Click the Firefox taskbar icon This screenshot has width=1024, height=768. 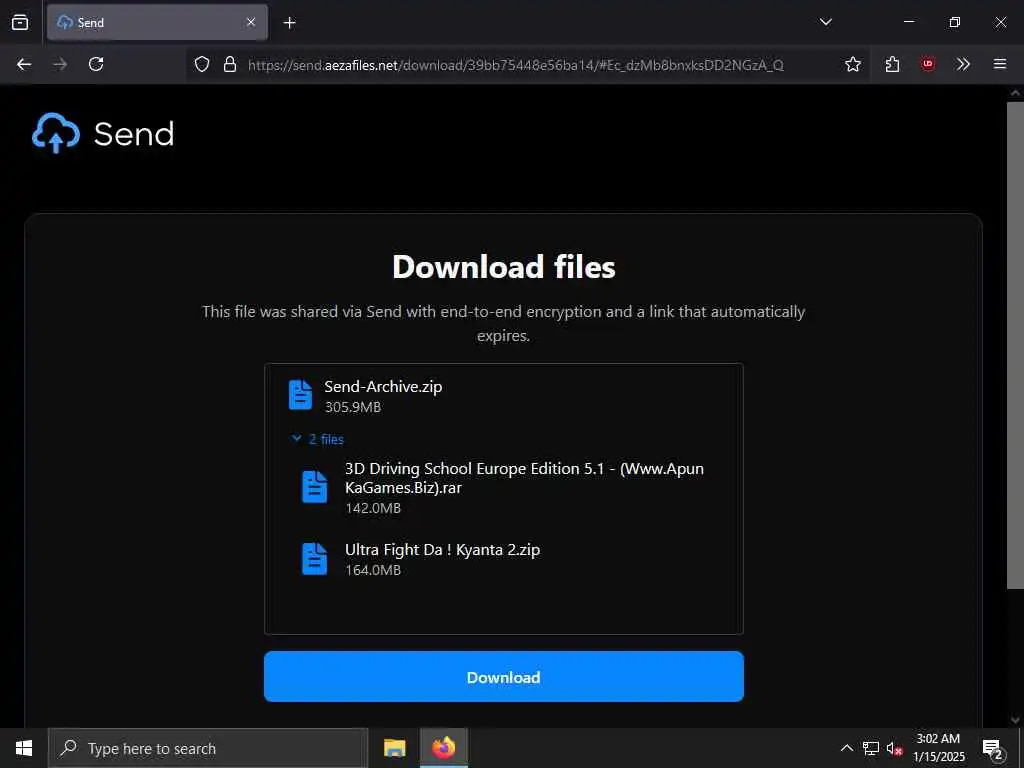443,748
